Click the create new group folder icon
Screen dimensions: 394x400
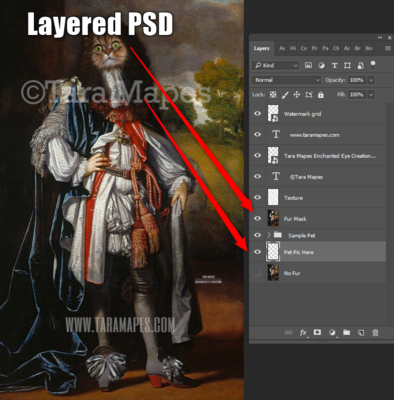[347, 332]
